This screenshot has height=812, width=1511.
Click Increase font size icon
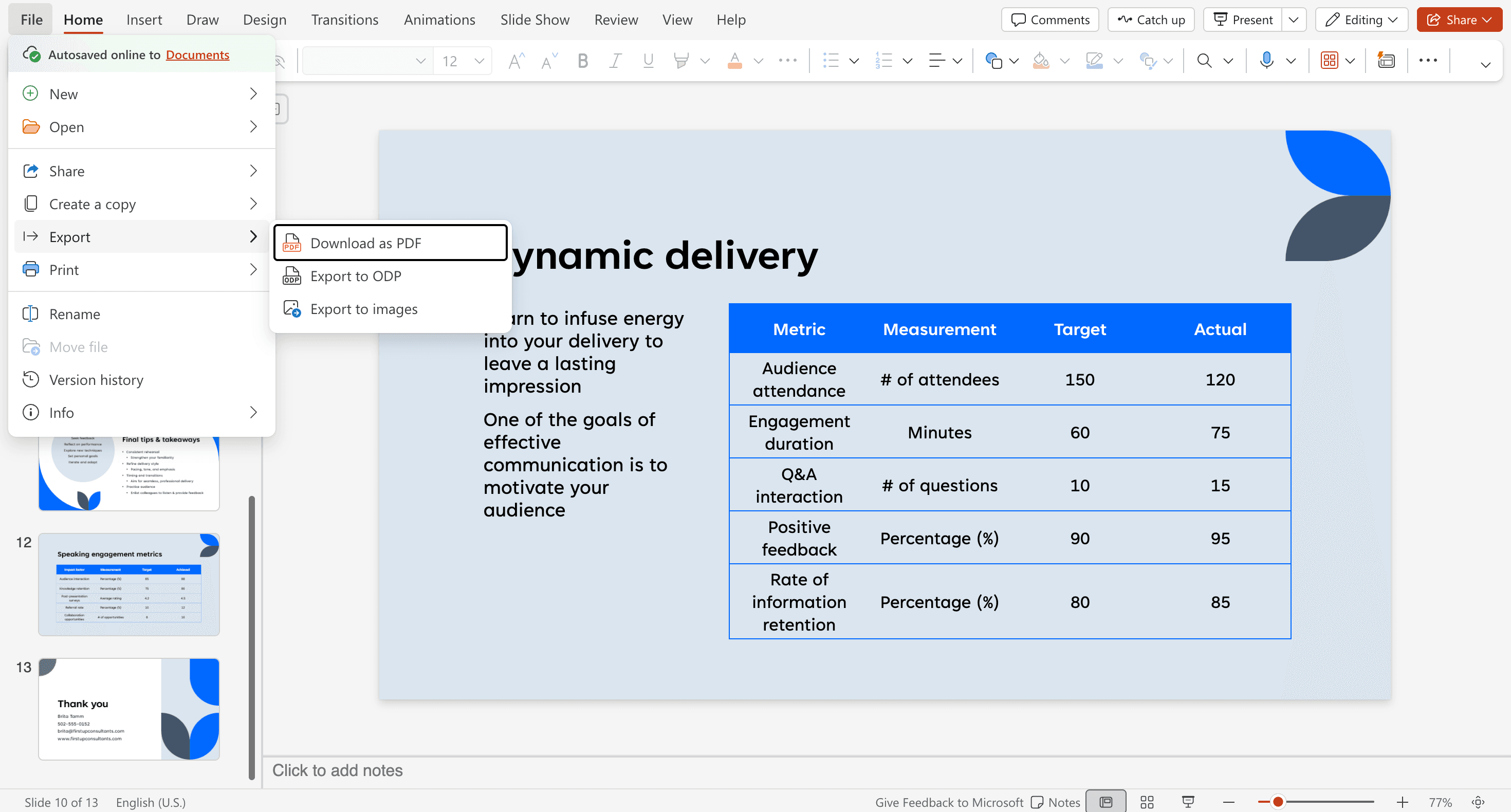coord(515,61)
